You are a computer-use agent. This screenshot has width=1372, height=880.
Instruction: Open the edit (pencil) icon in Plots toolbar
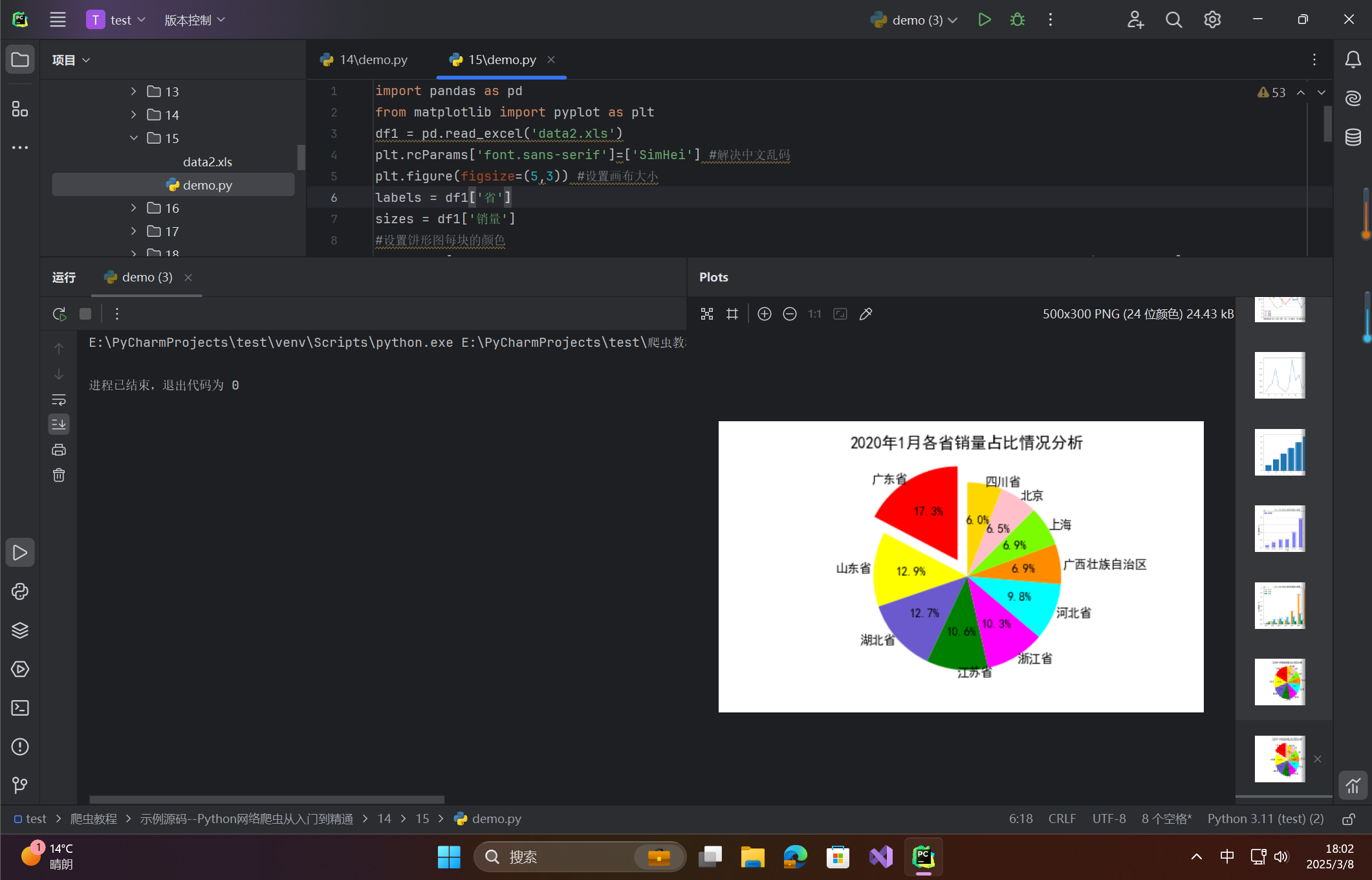click(866, 314)
